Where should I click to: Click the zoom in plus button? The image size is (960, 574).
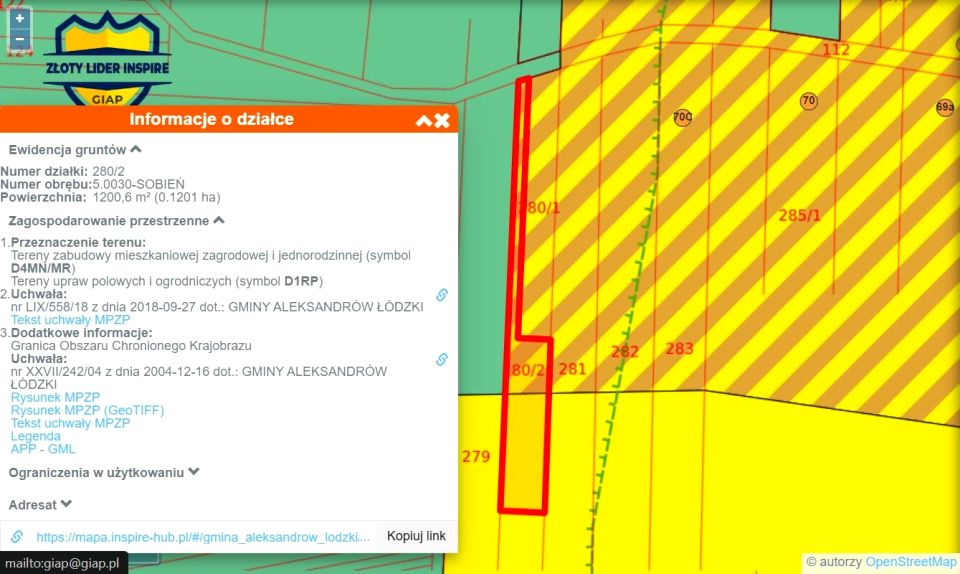20,18
